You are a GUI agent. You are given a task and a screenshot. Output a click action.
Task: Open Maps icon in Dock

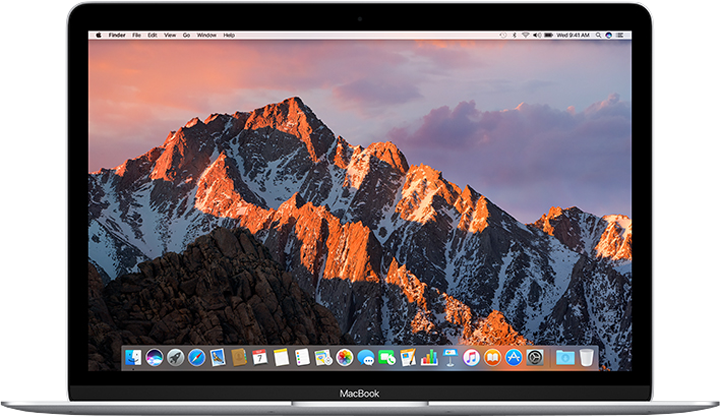pos(323,357)
